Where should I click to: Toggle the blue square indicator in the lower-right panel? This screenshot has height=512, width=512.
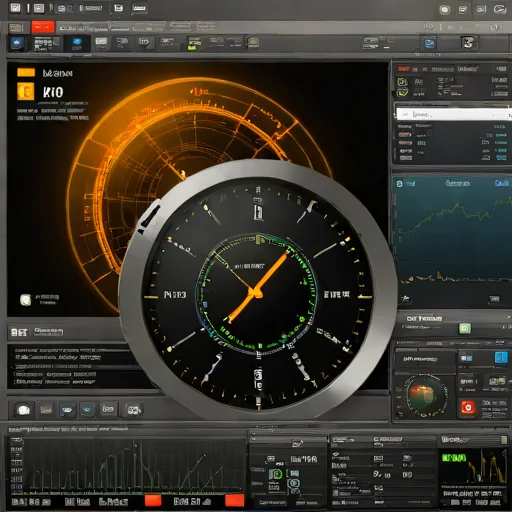coord(501,357)
